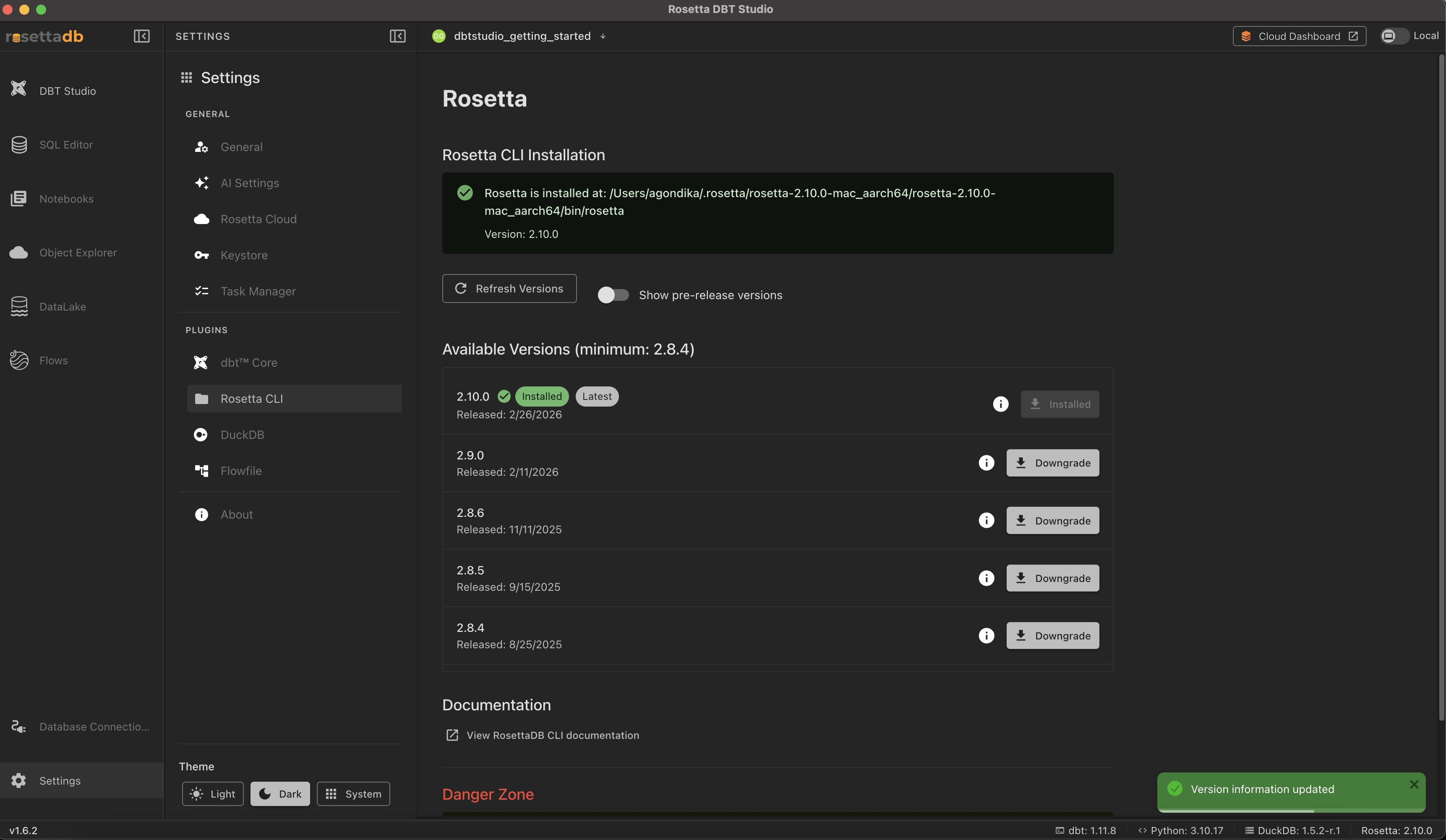Click the Version: 2.10.0 text
This screenshot has height=840, width=1446.
[521, 234]
